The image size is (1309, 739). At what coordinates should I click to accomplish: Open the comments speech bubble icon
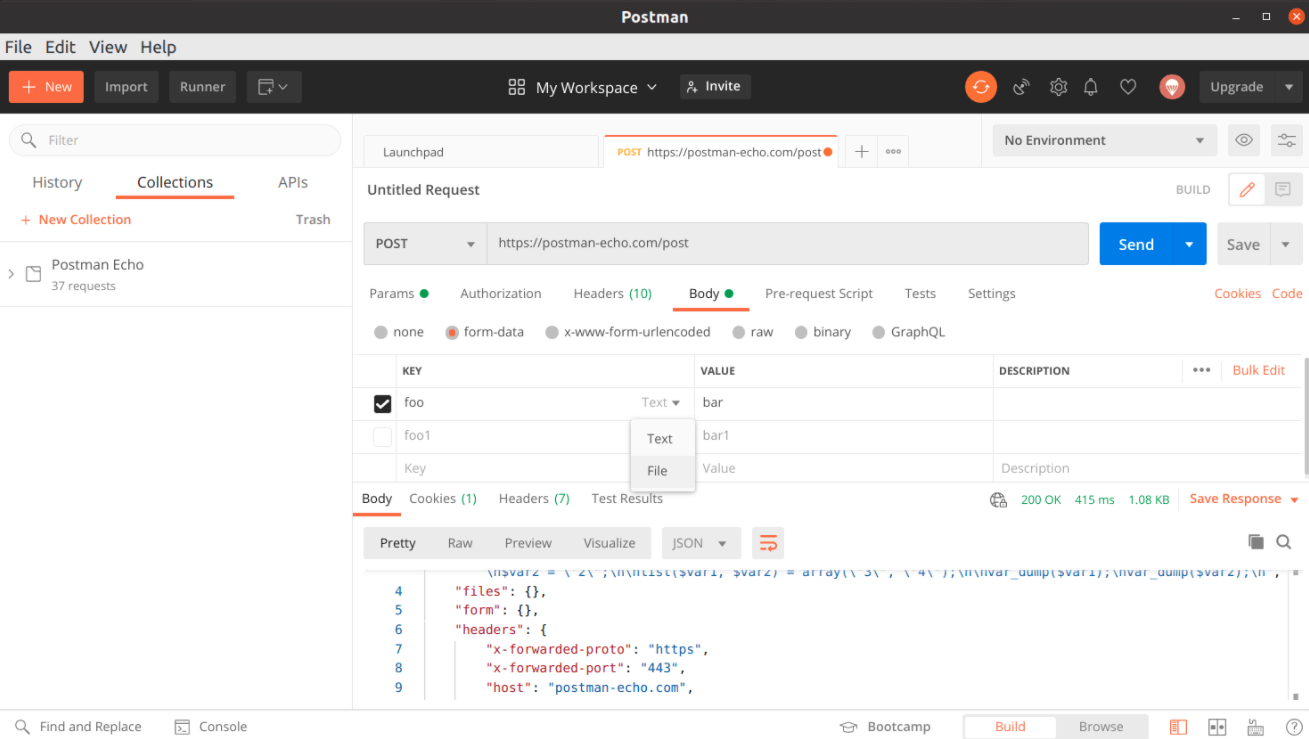(1283, 189)
